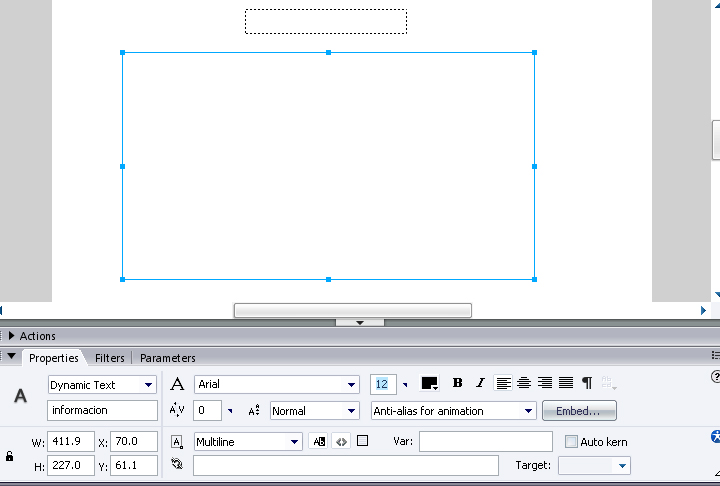The height and width of the screenshot is (486, 720).
Task: Switch to the Parameters tab
Action: (x=167, y=358)
